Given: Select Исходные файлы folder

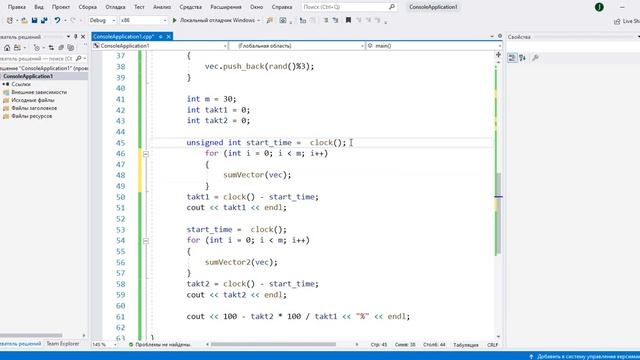Looking at the screenshot, I should tap(33, 100).
